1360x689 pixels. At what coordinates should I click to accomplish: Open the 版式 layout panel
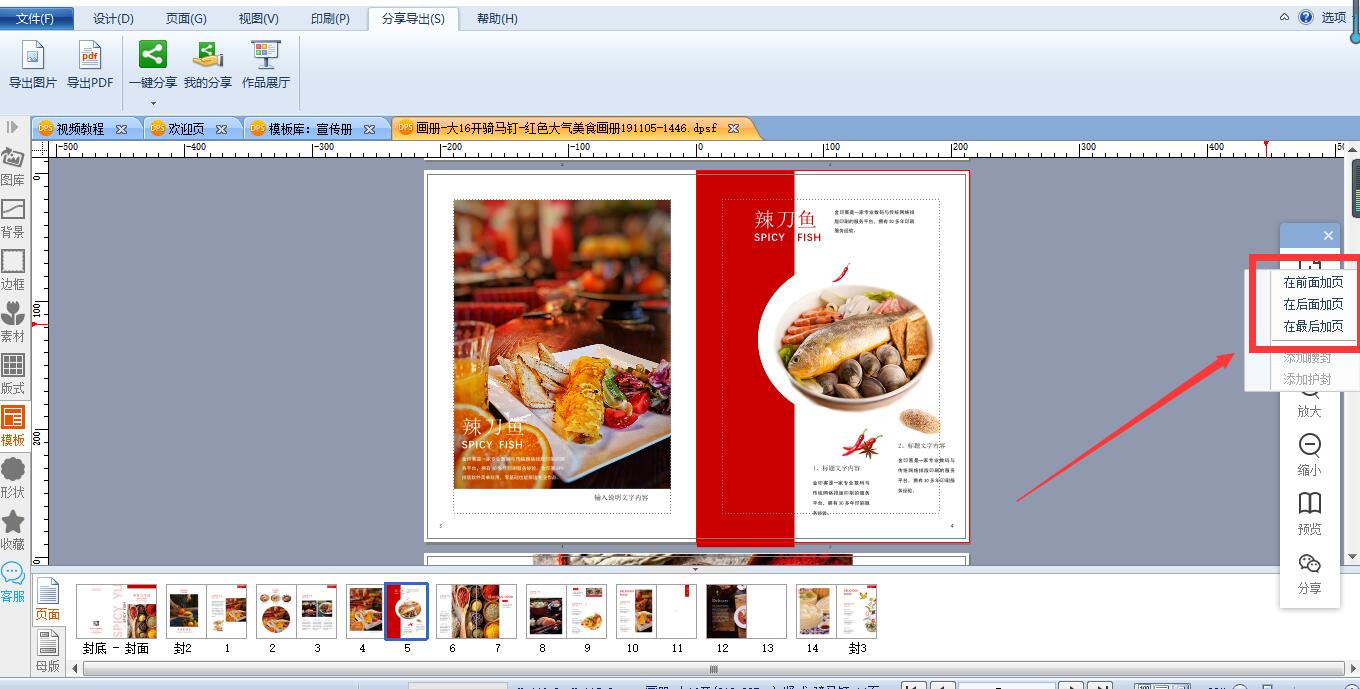[x=13, y=375]
